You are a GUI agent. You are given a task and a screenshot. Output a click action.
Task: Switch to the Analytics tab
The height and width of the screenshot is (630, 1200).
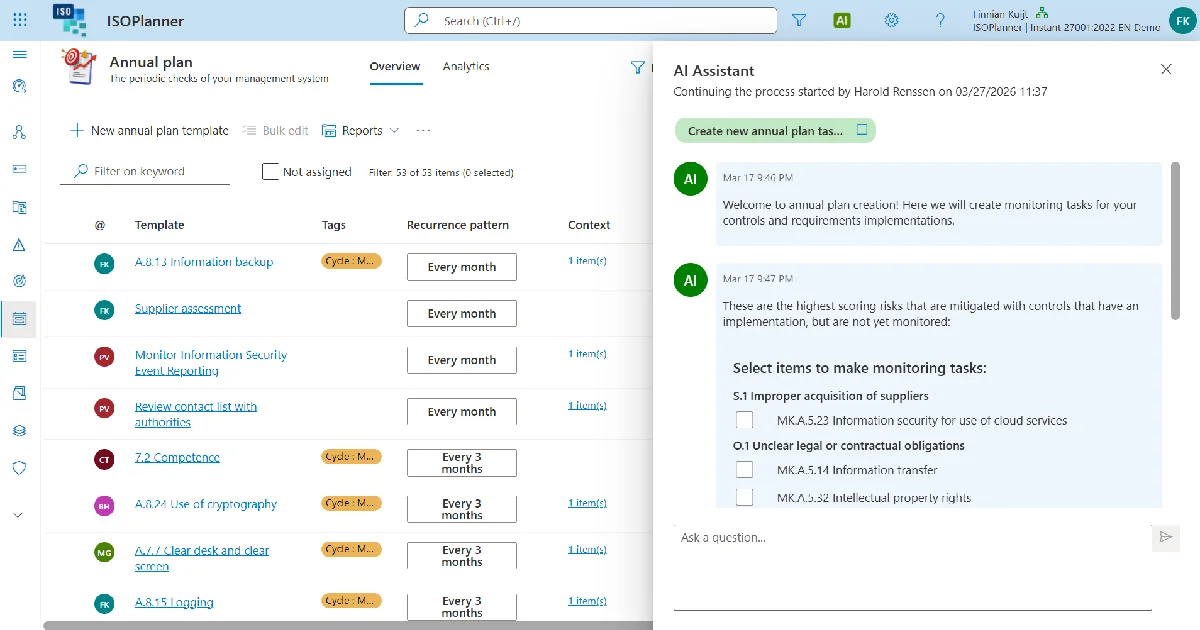pos(466,66)
